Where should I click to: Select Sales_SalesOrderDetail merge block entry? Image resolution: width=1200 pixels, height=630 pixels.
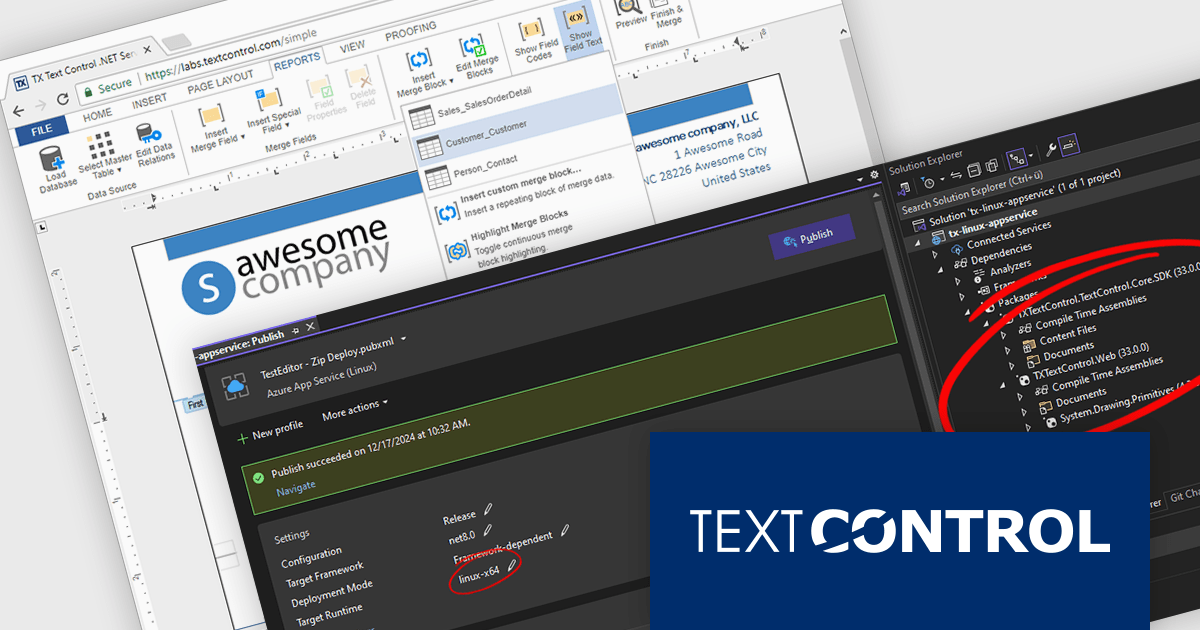[x=483, y=104]
